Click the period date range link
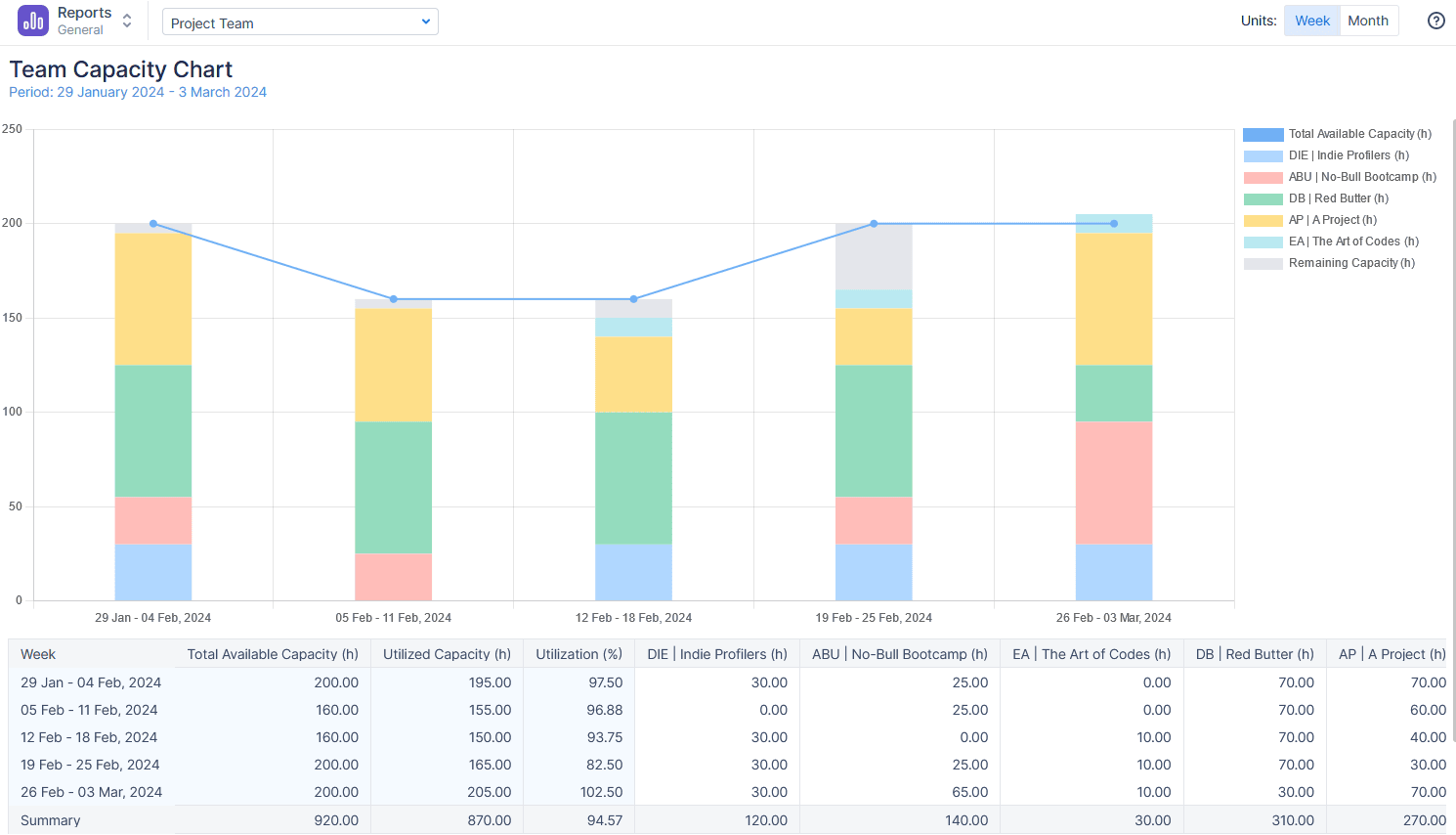The image size is (1456, 835). point(137,91)
